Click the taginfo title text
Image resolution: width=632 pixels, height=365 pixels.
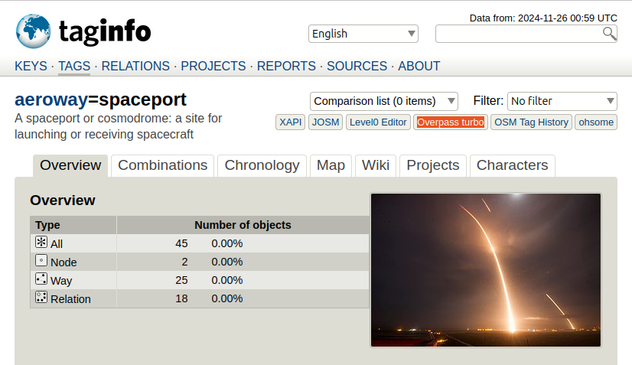[x=105, y=31]
